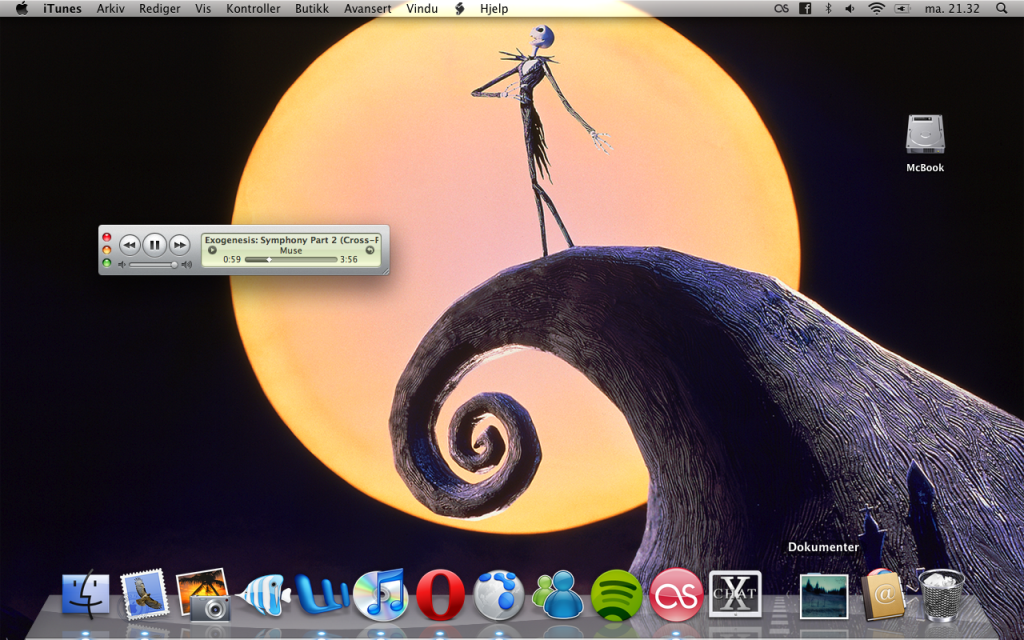The image size is (1024, 640).
Task: Click the Facebook status icon in menu bar
Action: (x=805, y=8)
